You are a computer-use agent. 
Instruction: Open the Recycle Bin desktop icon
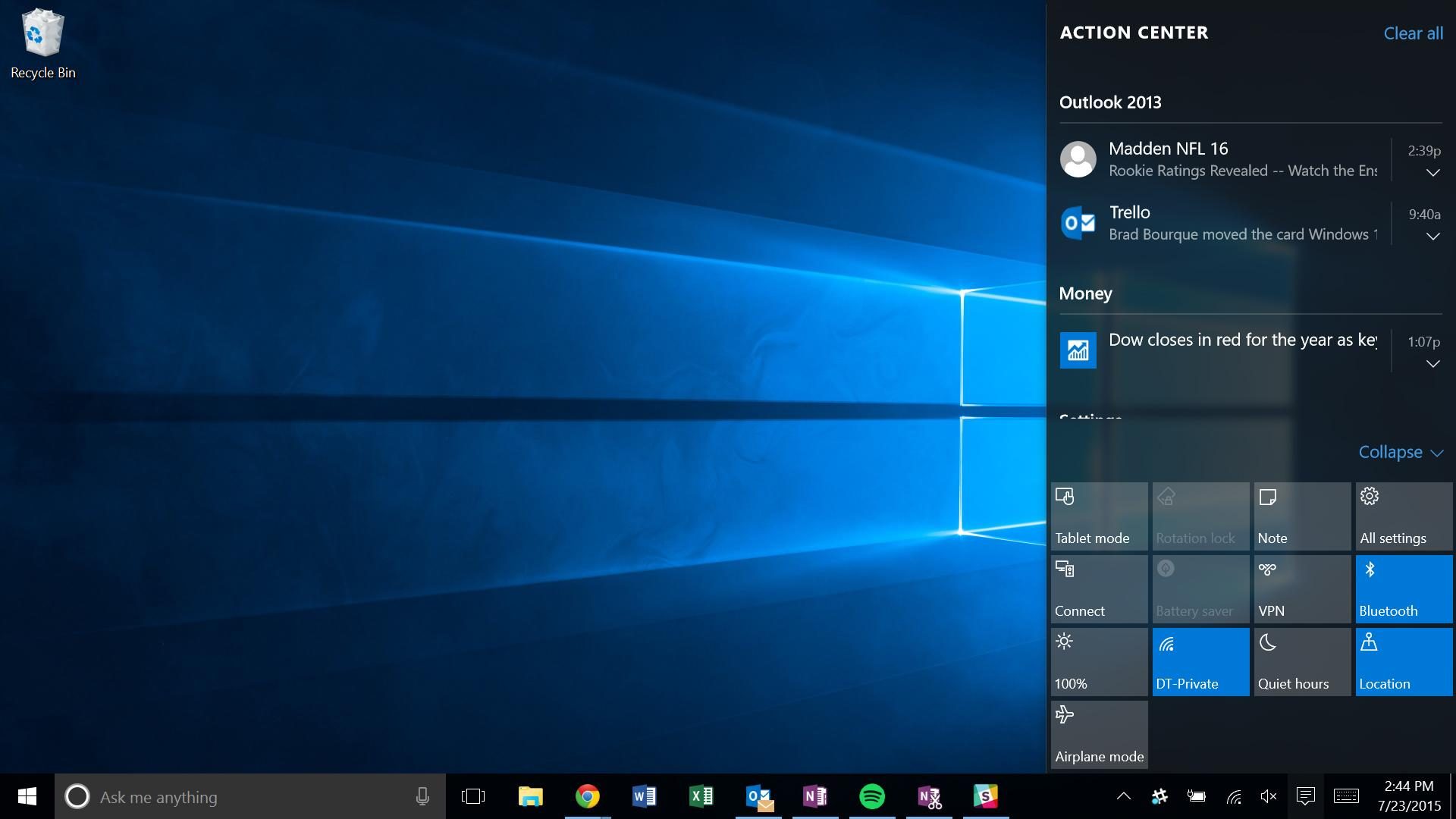[x=42, y=44]
